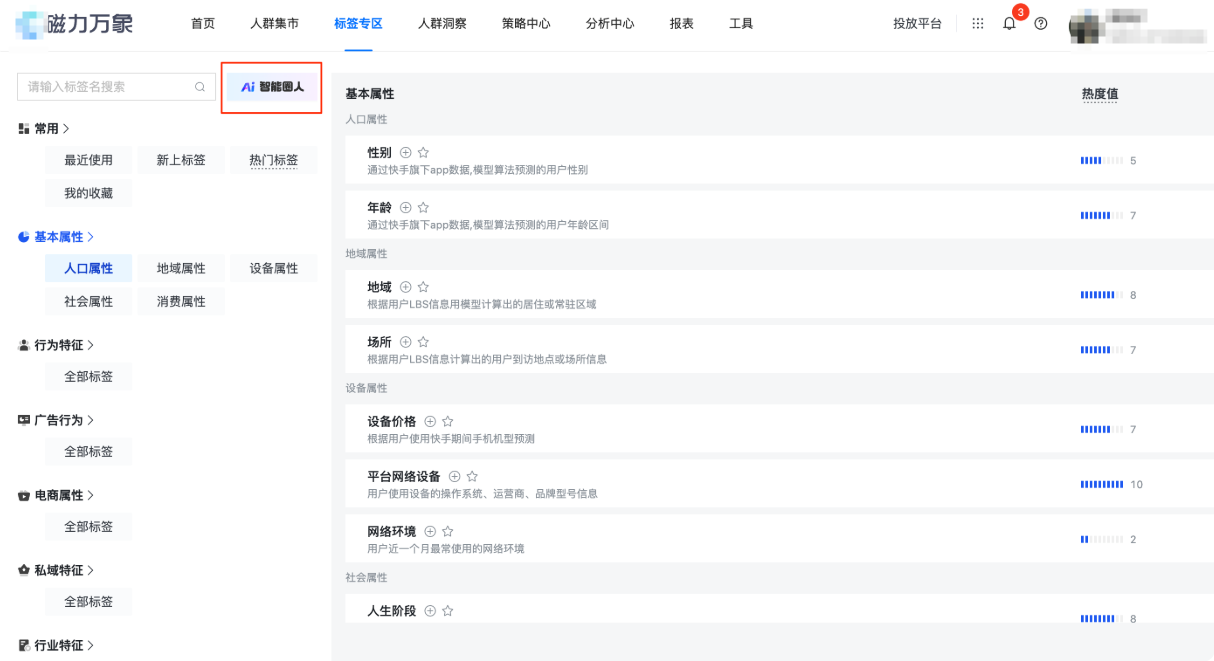1214x661 pixels.
Task: Select the 新上标签 chip
Action: 181,160
